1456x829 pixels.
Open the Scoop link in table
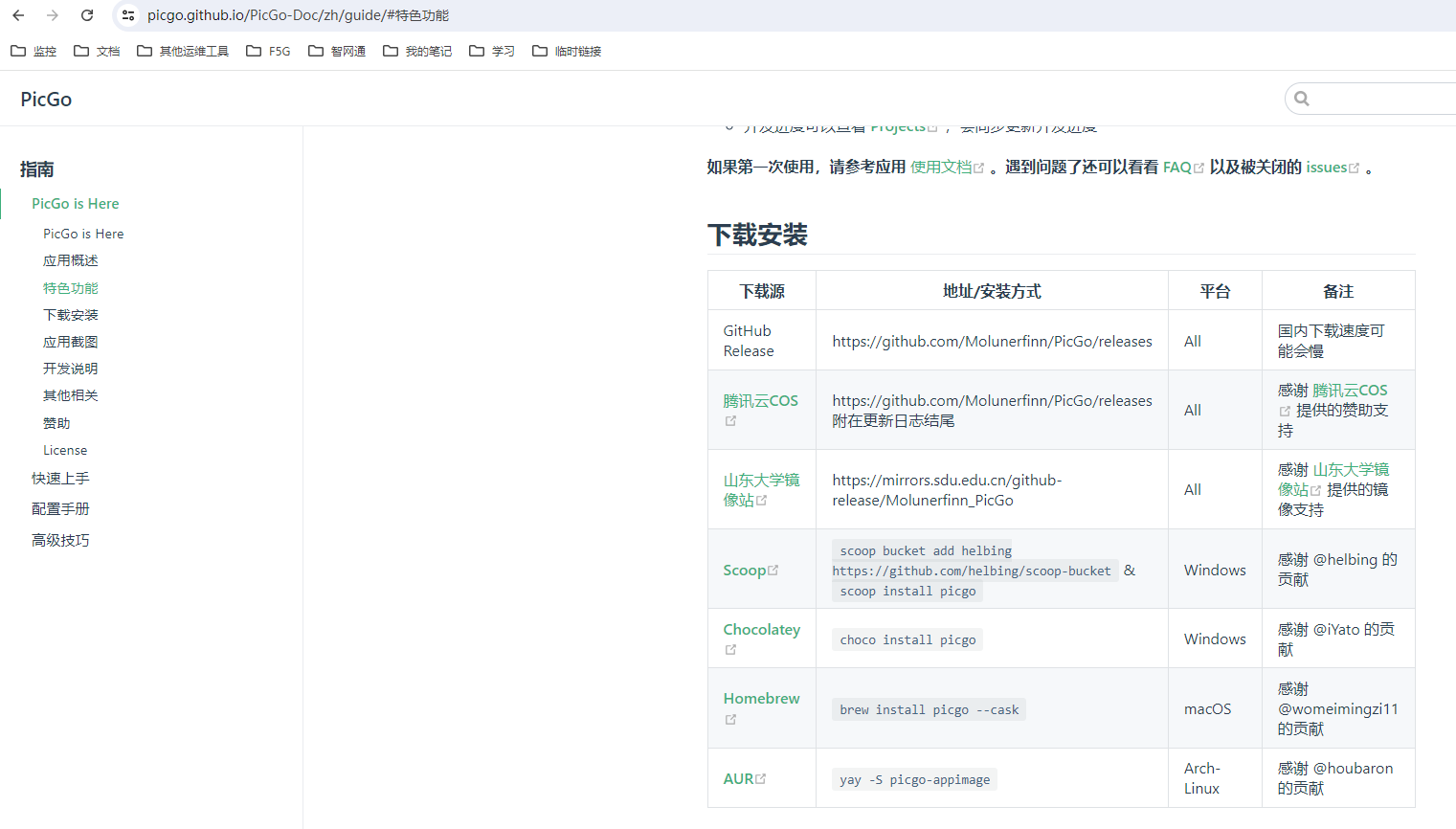tap(745, 571)
